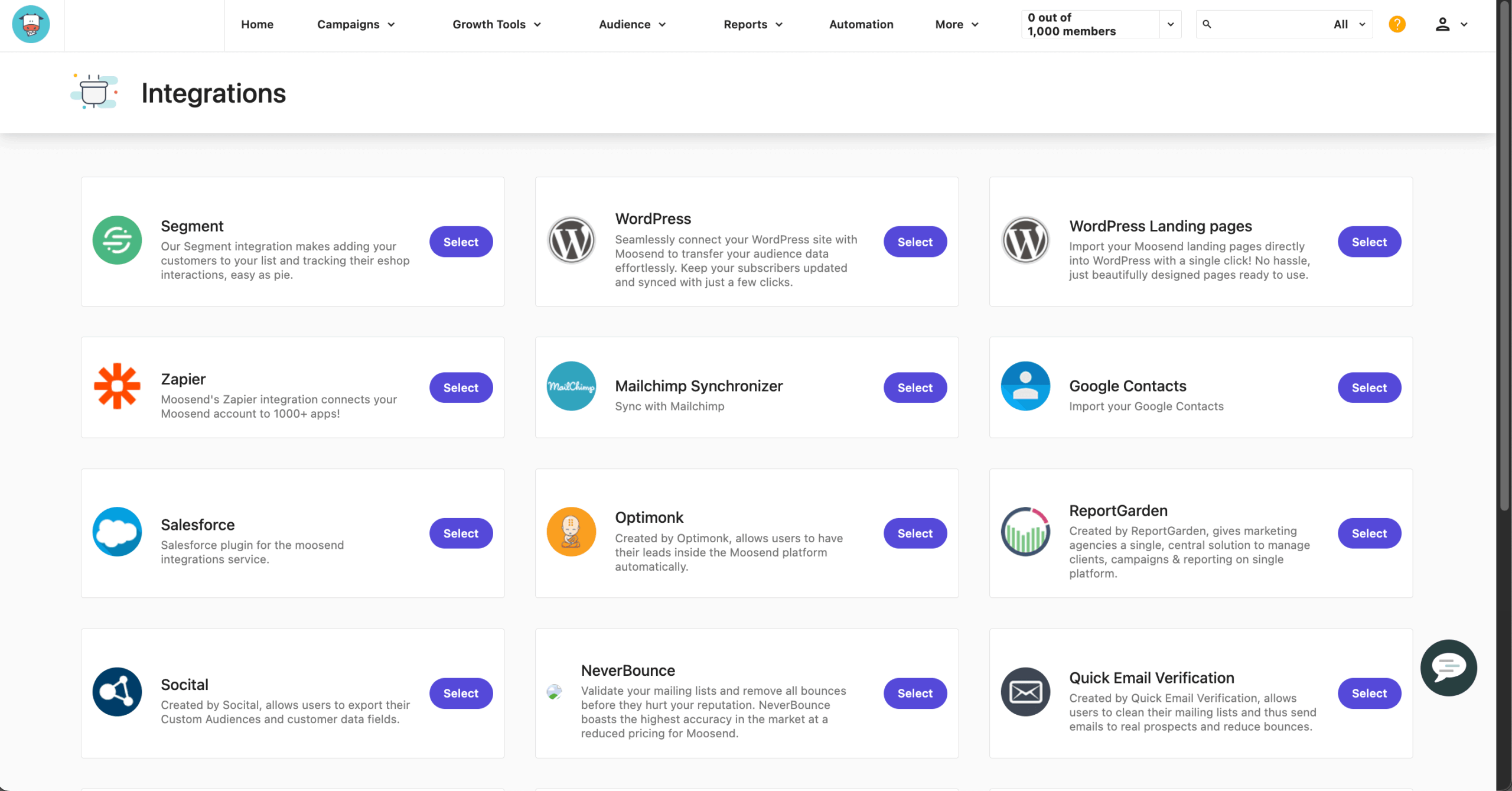The image size is (1512, 791).
Task: Click the Moosend cow logo
Action: tap(31, 24)
